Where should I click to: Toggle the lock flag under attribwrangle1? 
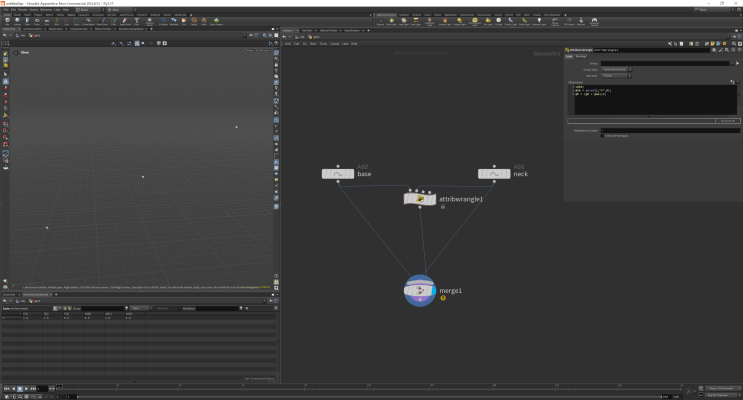(443, 207)
